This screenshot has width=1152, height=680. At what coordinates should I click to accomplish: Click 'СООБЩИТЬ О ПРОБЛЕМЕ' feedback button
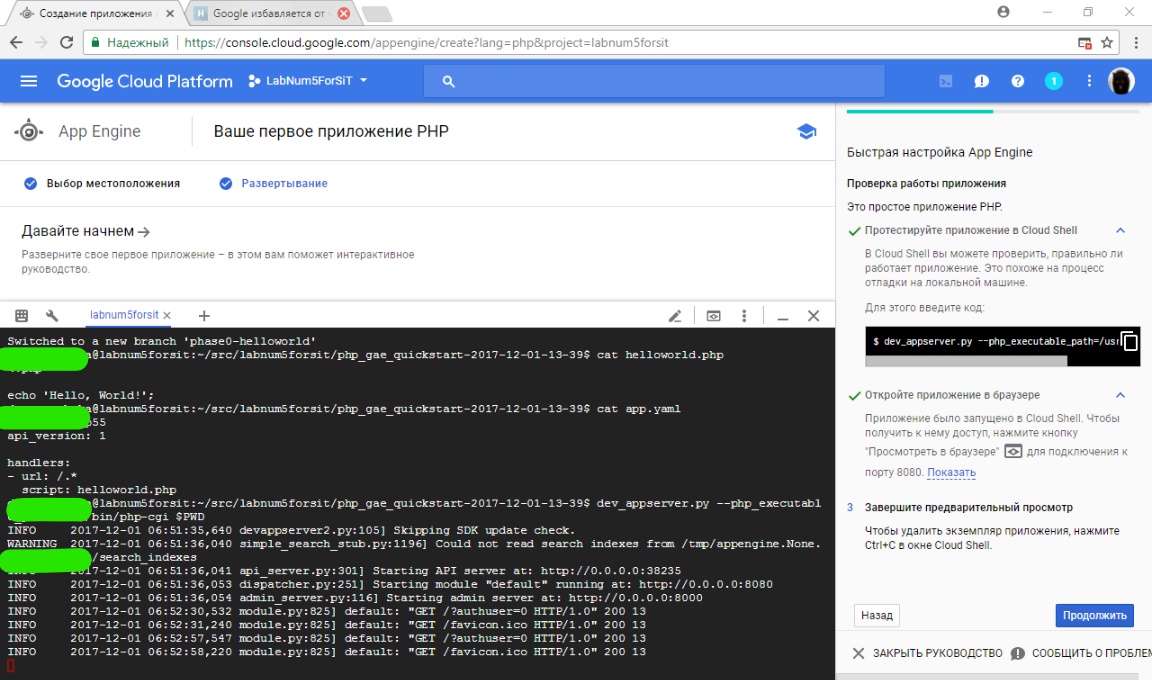tap(1081, 653)
